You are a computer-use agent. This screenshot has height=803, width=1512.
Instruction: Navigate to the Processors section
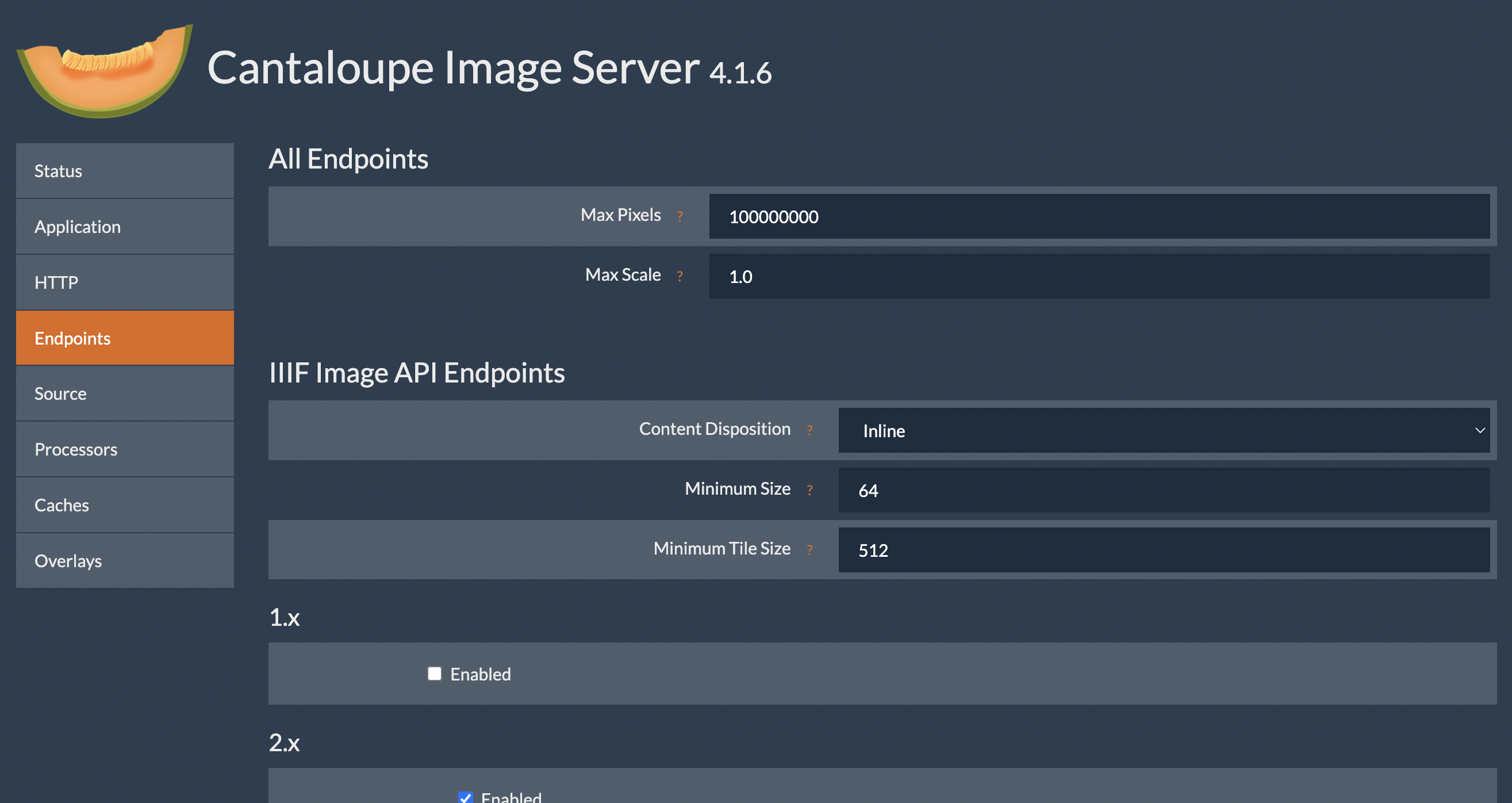pos(125,449)
